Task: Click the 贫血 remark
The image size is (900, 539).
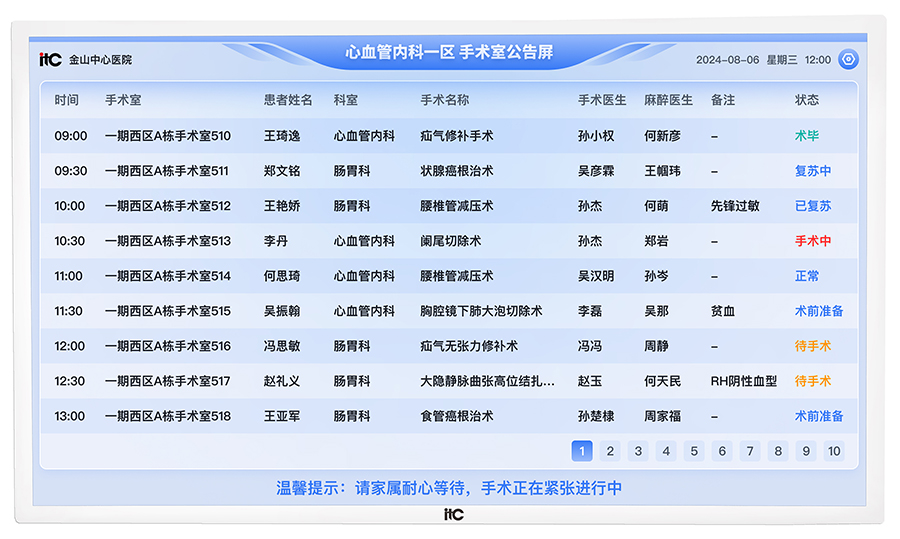Action: tap(723, 311)
